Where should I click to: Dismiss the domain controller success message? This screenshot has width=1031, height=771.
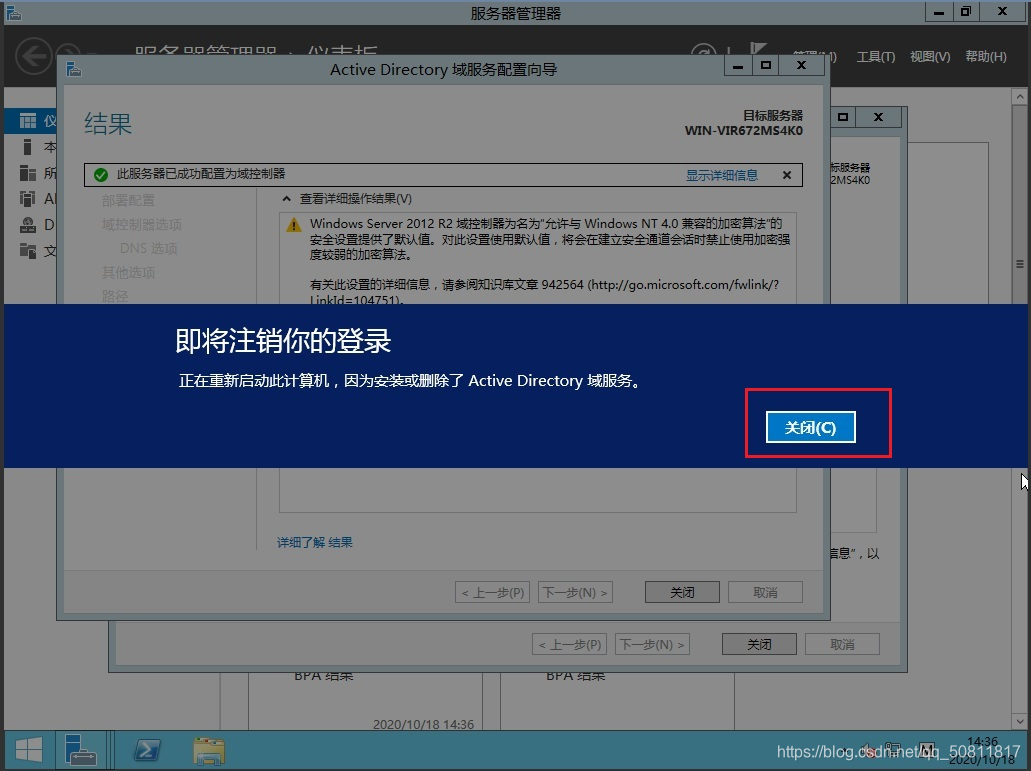[x=786, y=175]
